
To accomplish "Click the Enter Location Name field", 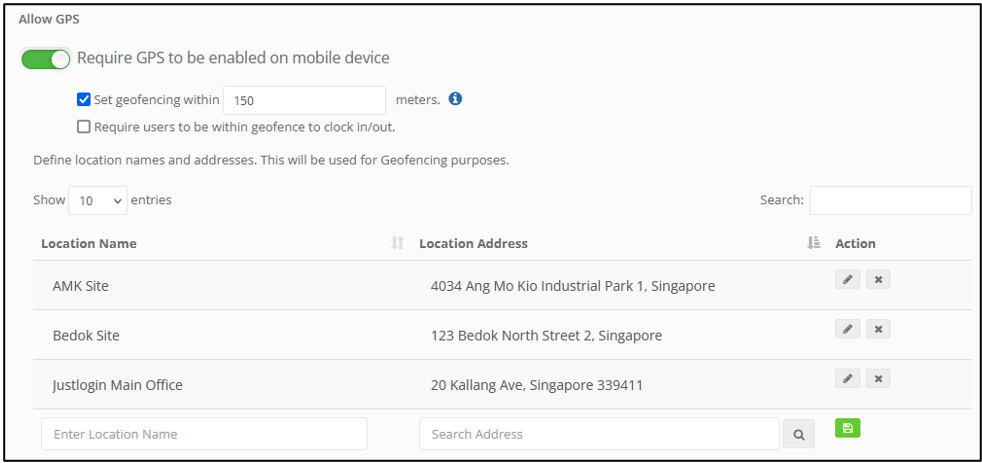I will 204,434.
